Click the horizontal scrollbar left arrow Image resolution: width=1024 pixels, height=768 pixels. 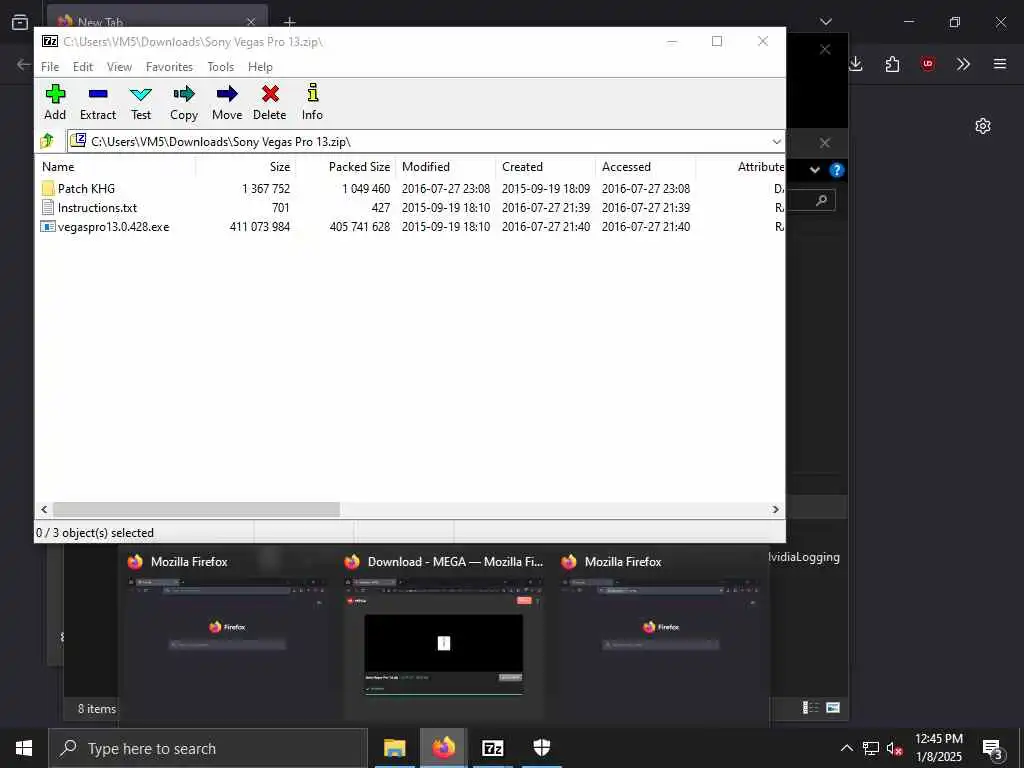pos(44,509)
